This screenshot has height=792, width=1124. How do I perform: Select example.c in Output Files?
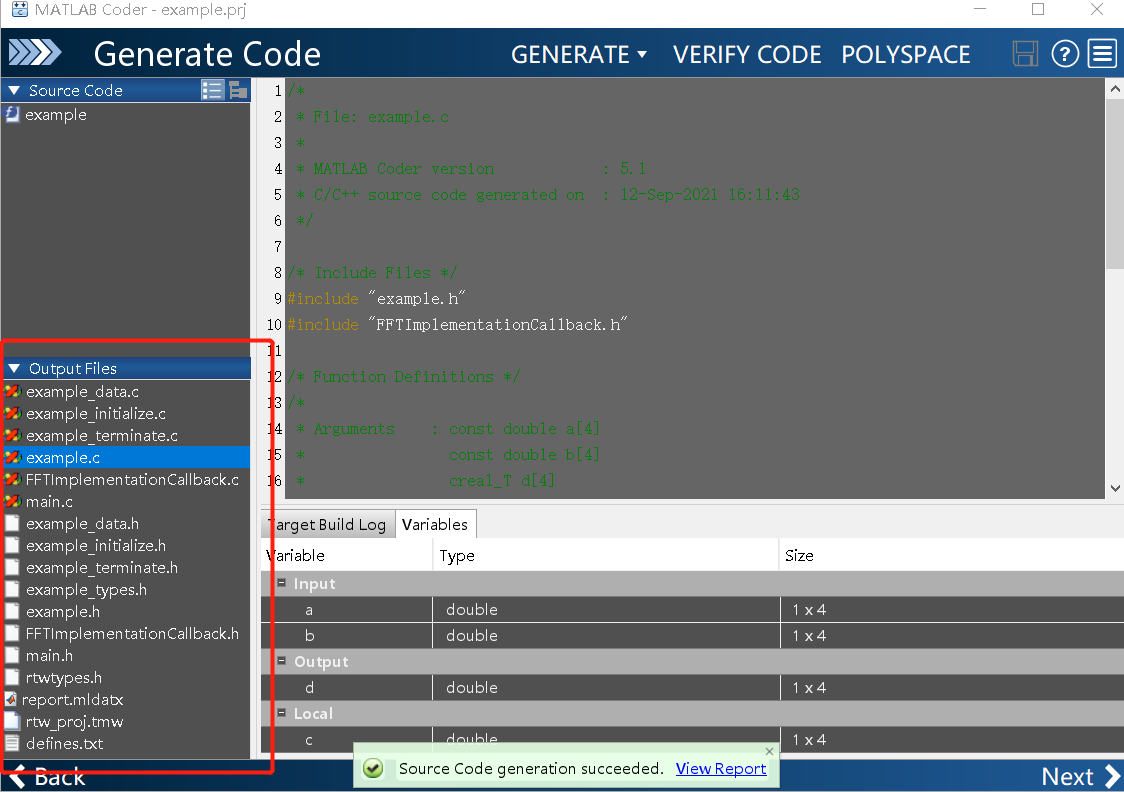point(126,457)
